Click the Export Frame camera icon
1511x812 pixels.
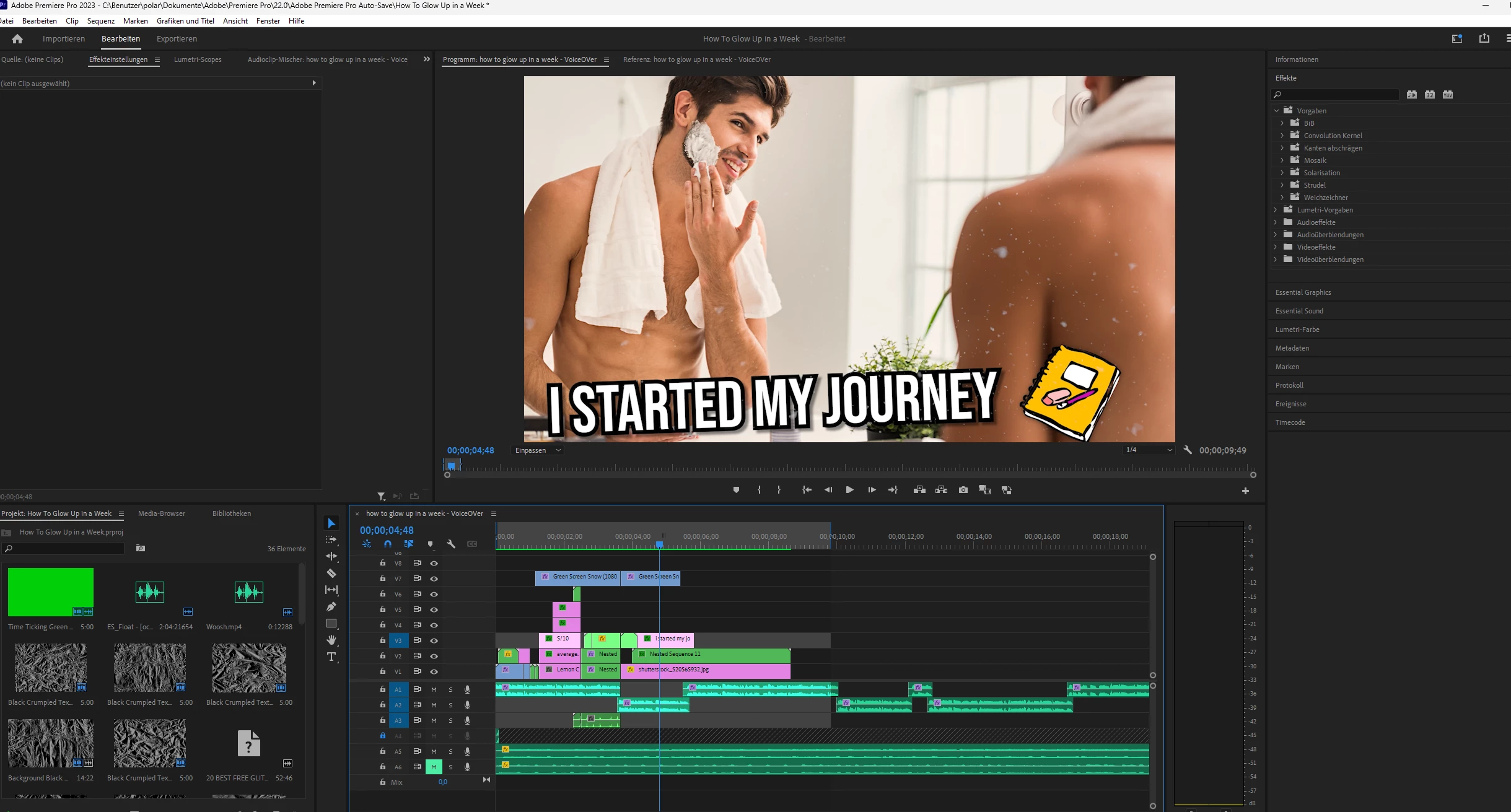[x=963, y=490]
